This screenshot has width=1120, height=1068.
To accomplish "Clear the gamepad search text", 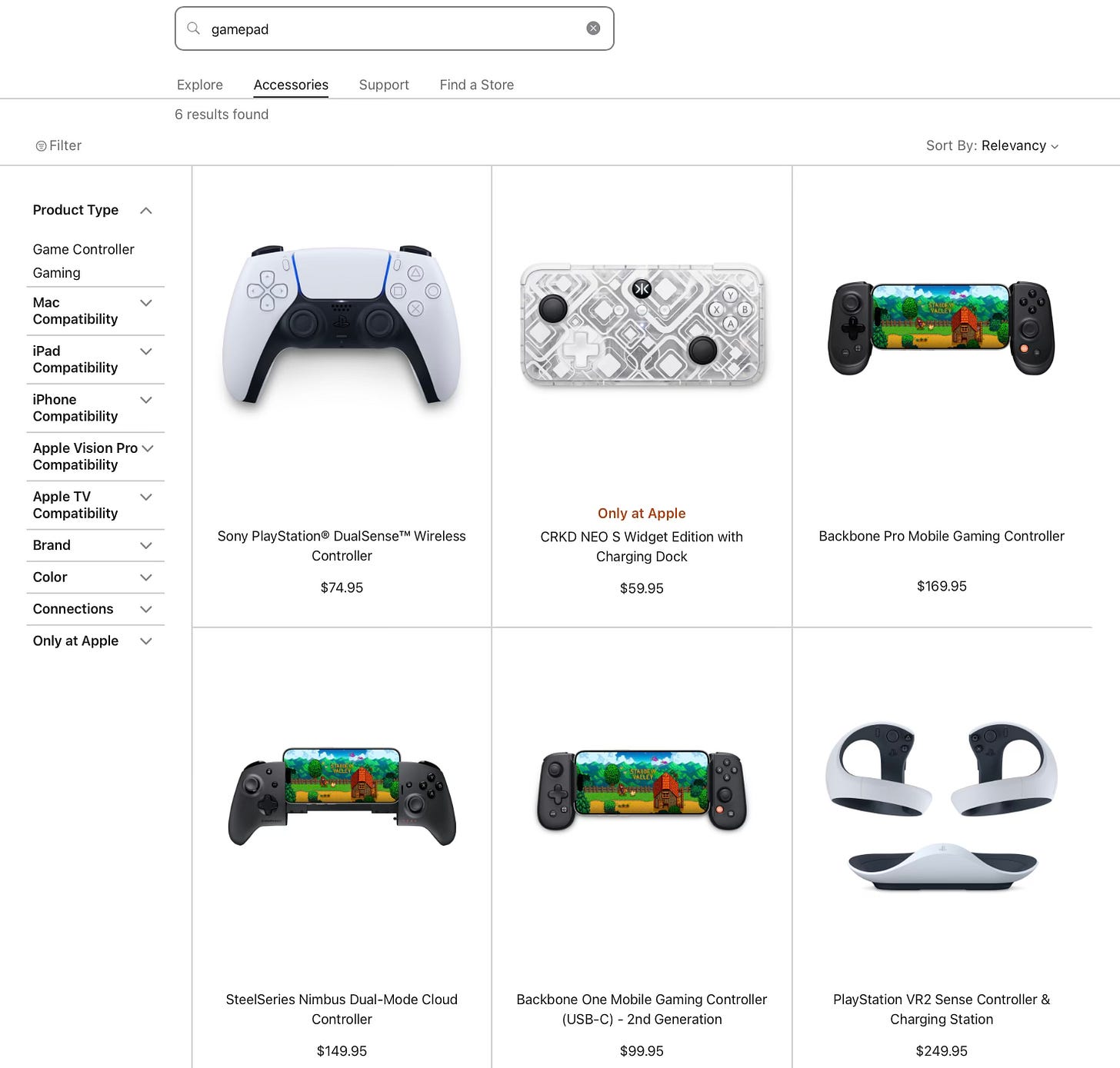I will 593,28.
